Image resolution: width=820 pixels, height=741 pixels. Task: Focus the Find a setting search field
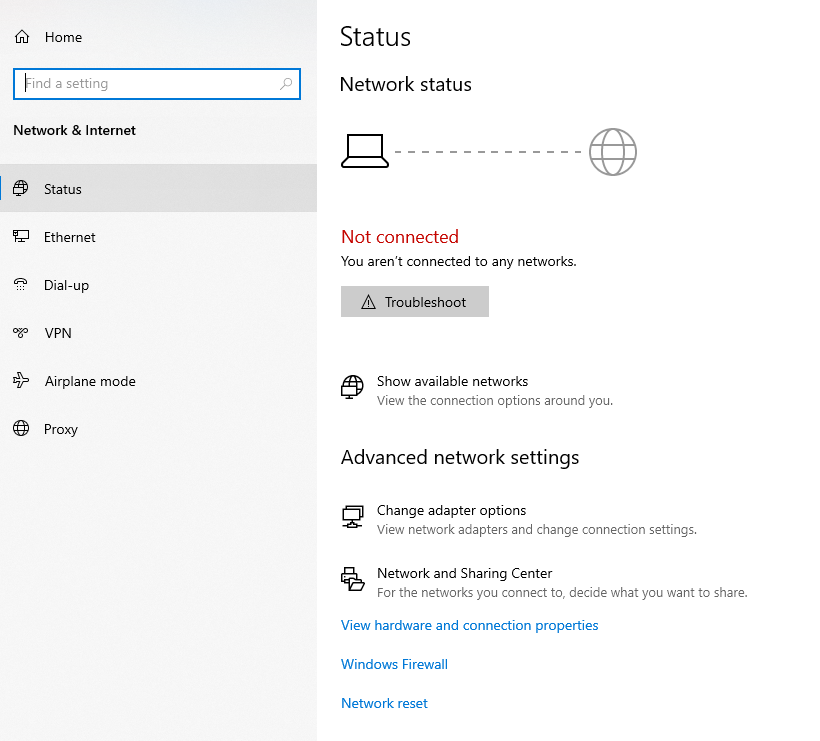(150, 84)
